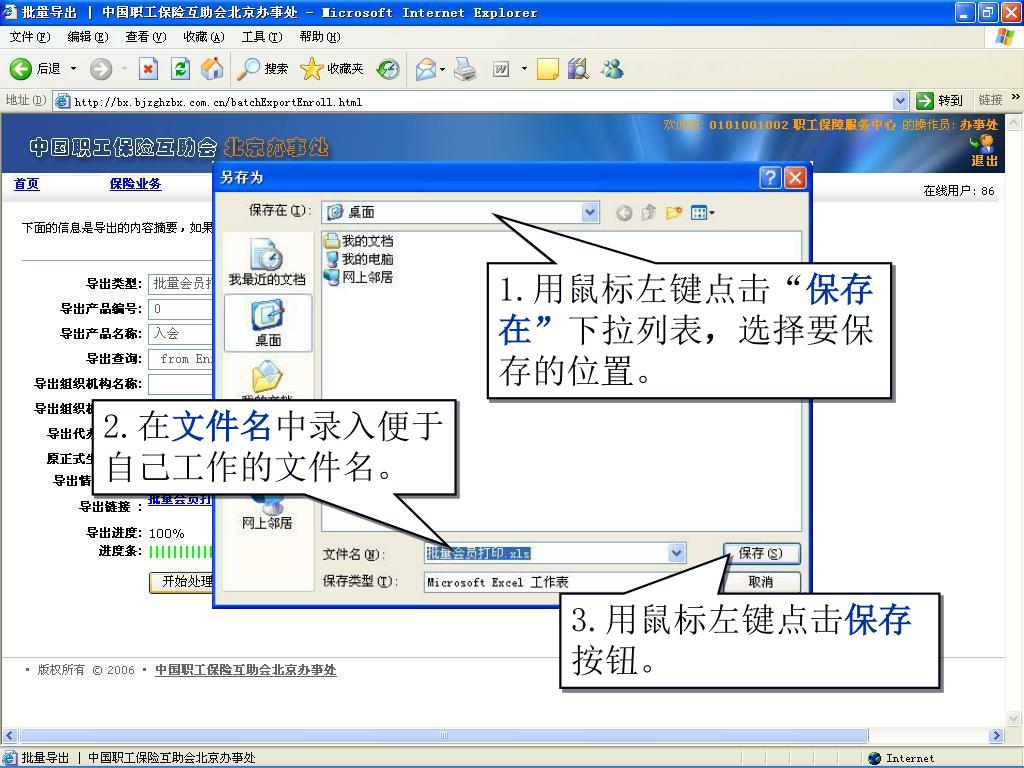Select My Network Places (网上邻居) in sidebar
This screenshot has width=1024, height=768.
267,514
